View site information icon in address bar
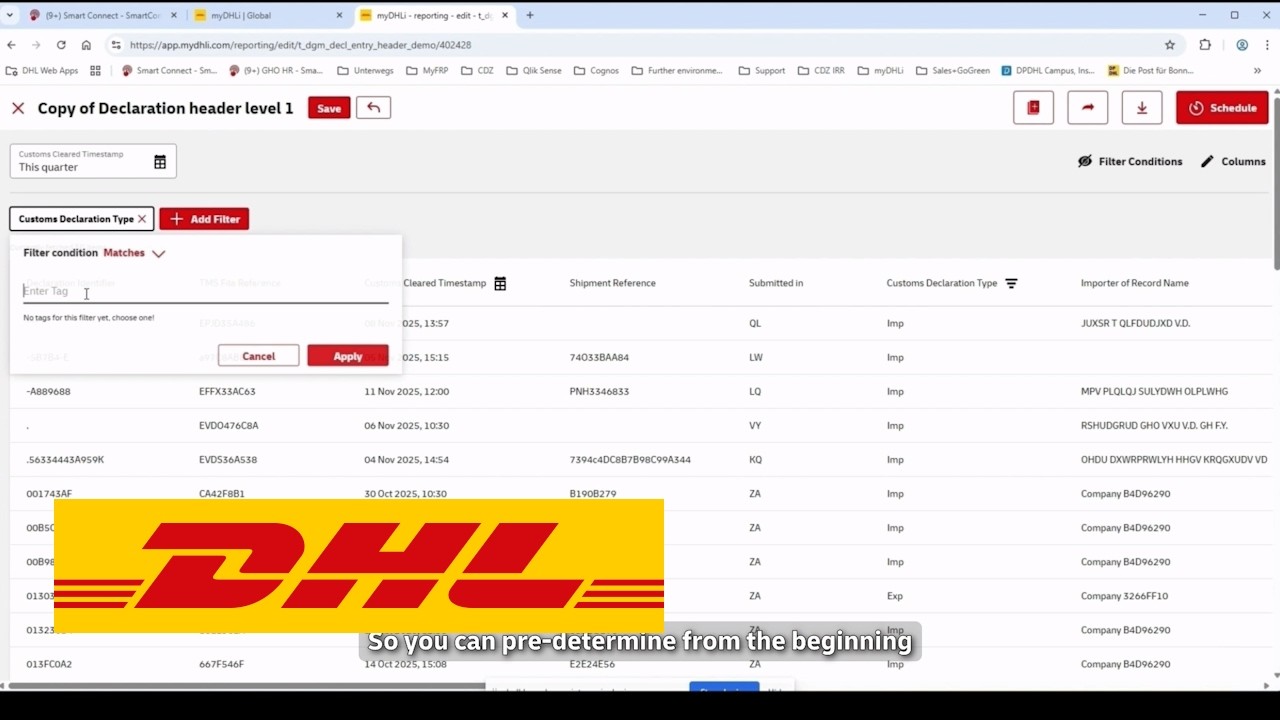The image size is (1280, 720). pyautogui.click(x=116, y=45)
